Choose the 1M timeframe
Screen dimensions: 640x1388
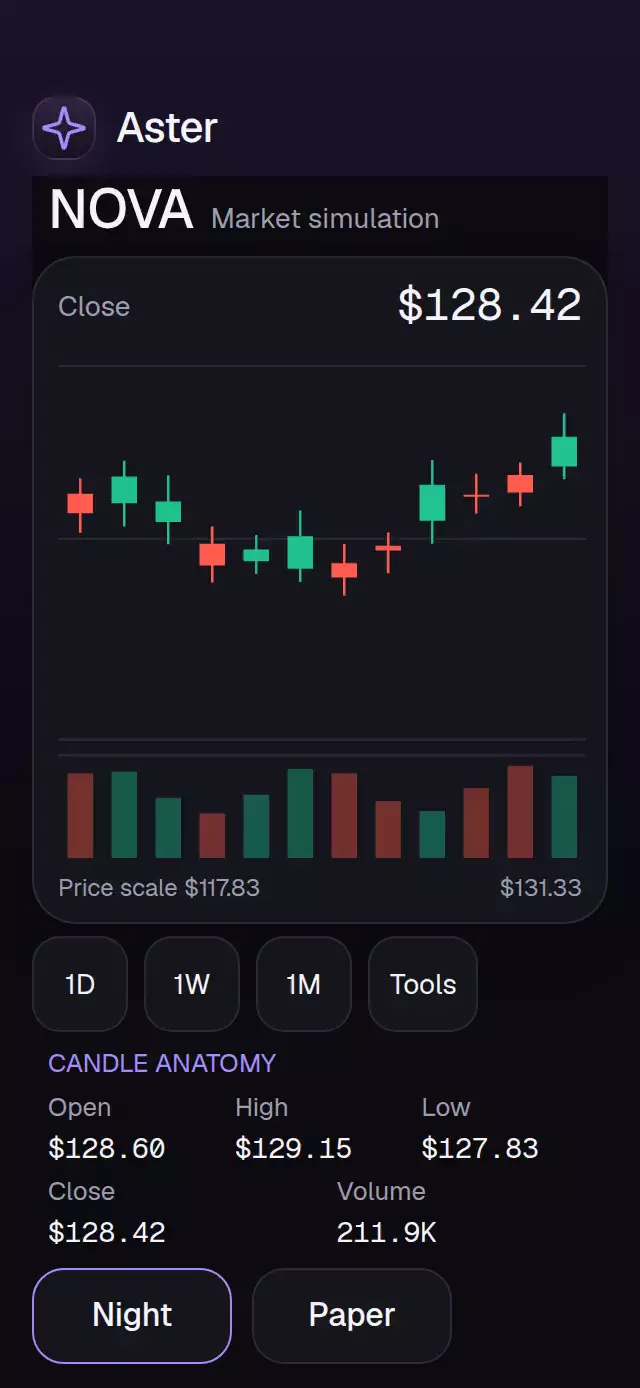tap(304, 984)
